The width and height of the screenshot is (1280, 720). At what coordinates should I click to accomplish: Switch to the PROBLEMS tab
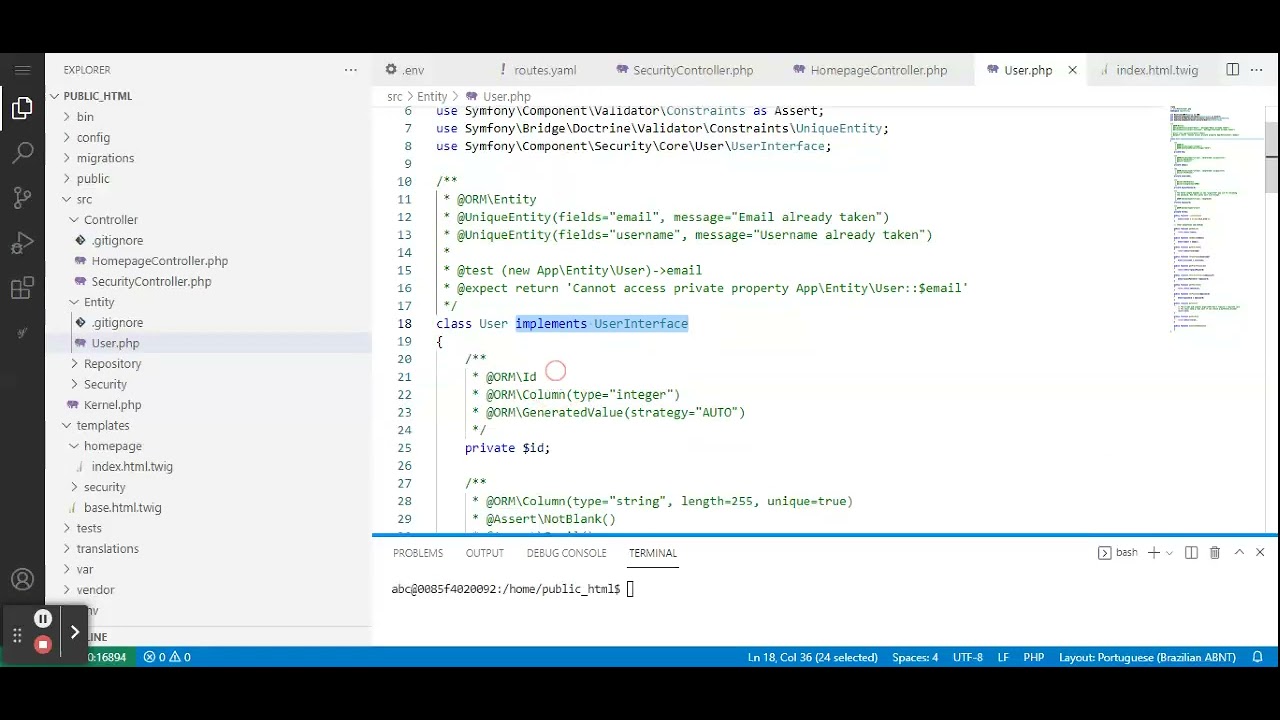point(418,552)
